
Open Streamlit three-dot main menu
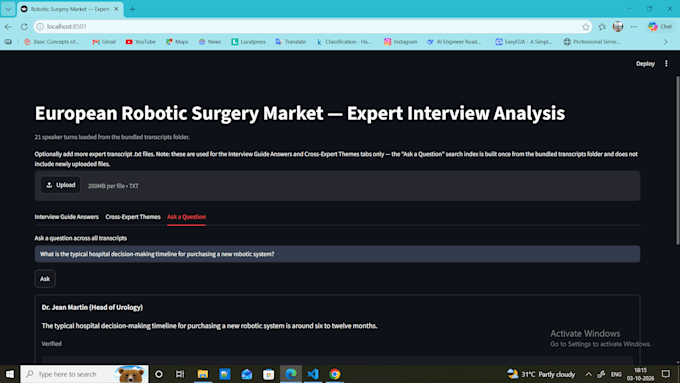666,64
